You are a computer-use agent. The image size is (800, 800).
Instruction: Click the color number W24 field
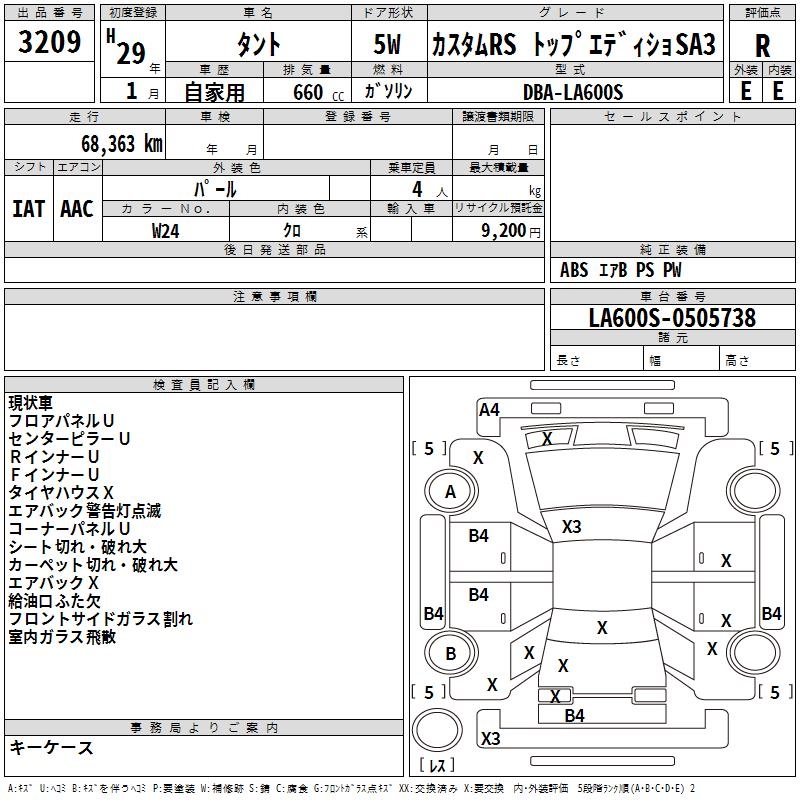click(166, 229)
